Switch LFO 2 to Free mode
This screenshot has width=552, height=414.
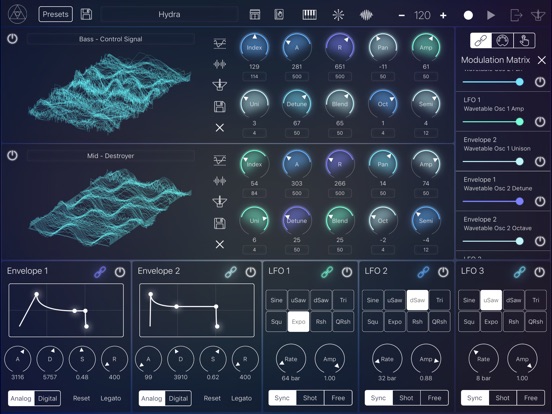[x=434, y=398]
